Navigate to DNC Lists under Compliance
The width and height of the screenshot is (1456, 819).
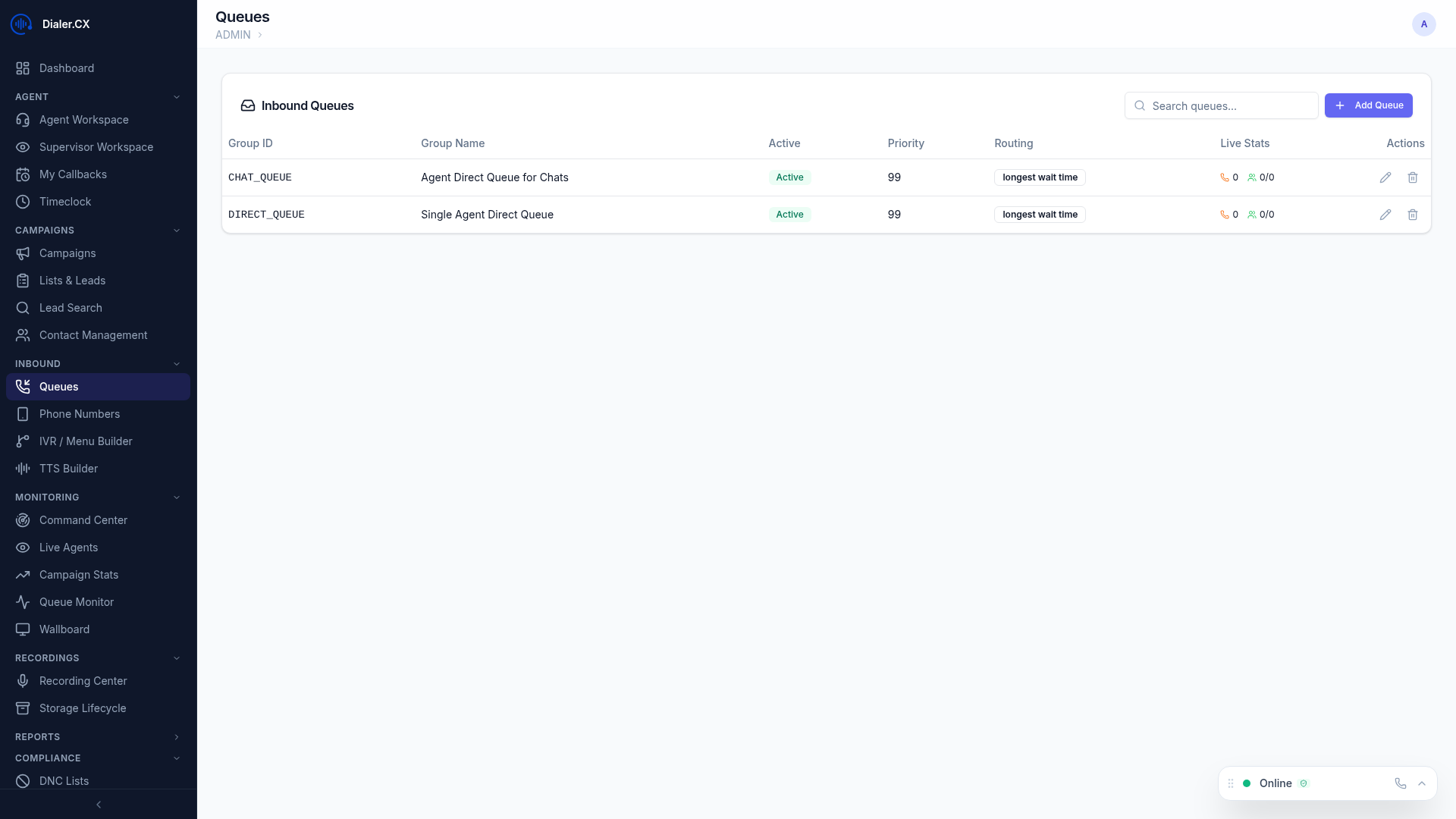click(64, 781)
